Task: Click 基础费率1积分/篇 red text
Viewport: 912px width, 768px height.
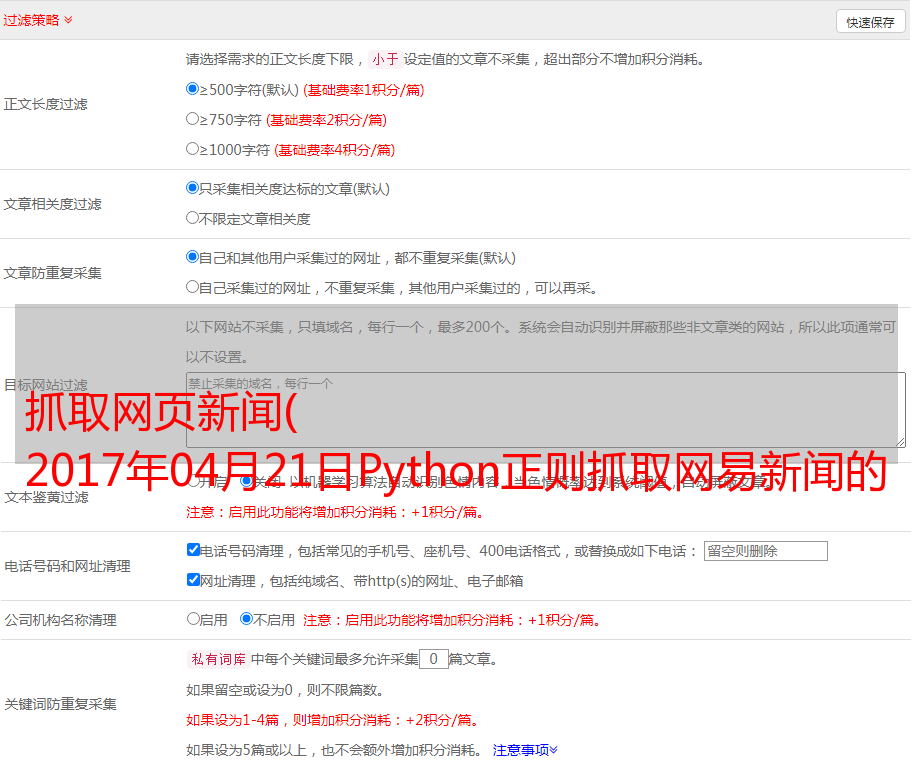Action: click(x=364, y=90)
